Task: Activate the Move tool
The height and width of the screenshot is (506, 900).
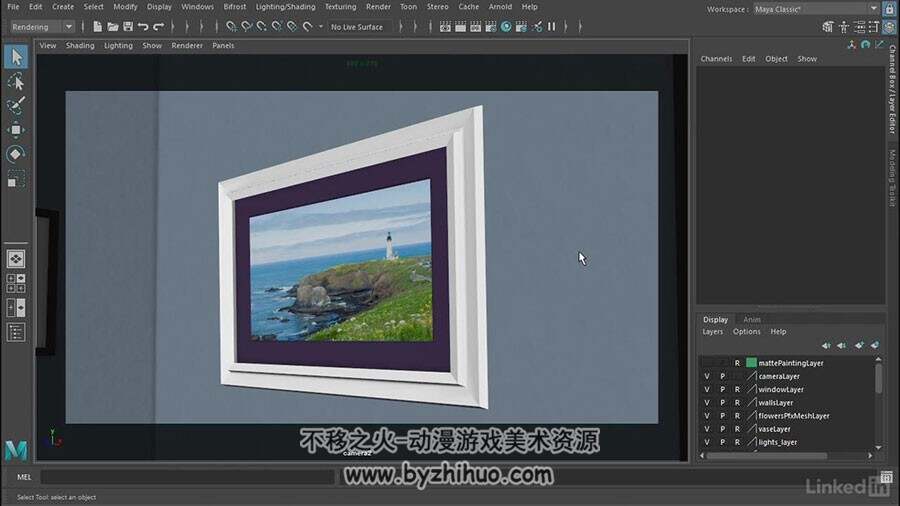Action: click(16, 130)
